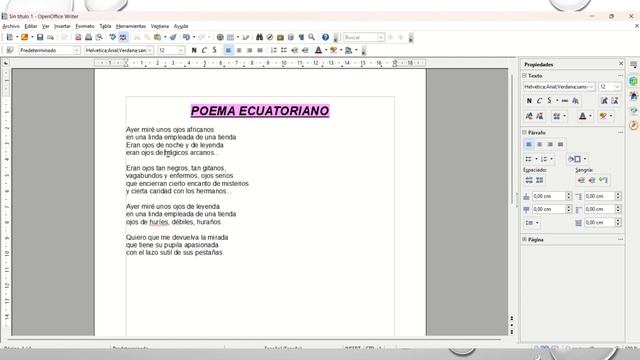Undo the last action
Screen dimensions: 640x360
[x=186, y=37]
